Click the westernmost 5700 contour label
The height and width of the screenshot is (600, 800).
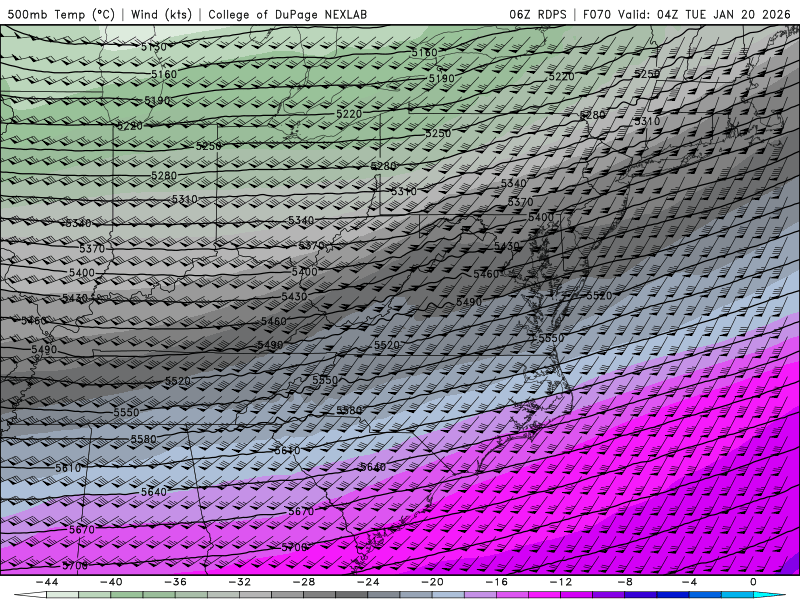coord(75,565)
